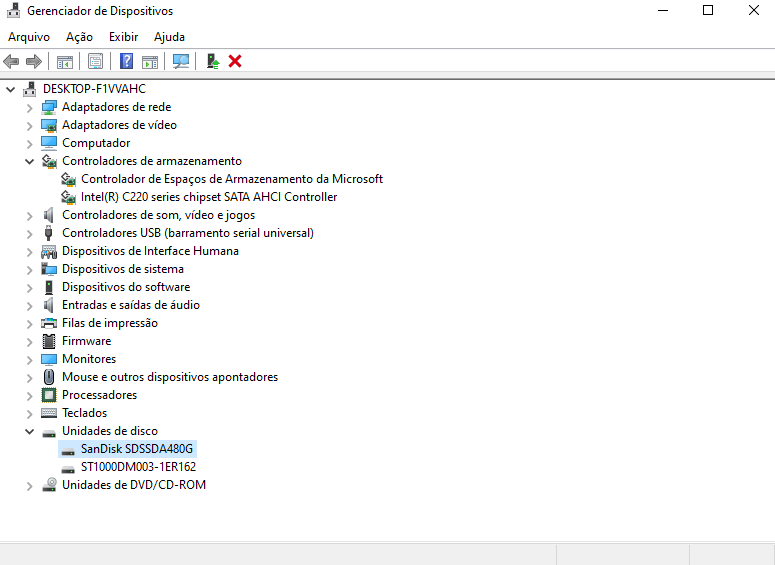Select the DESKTOP-F1VVAHC computer name
This screenshot has height=565, width=775.
point(94,89)
